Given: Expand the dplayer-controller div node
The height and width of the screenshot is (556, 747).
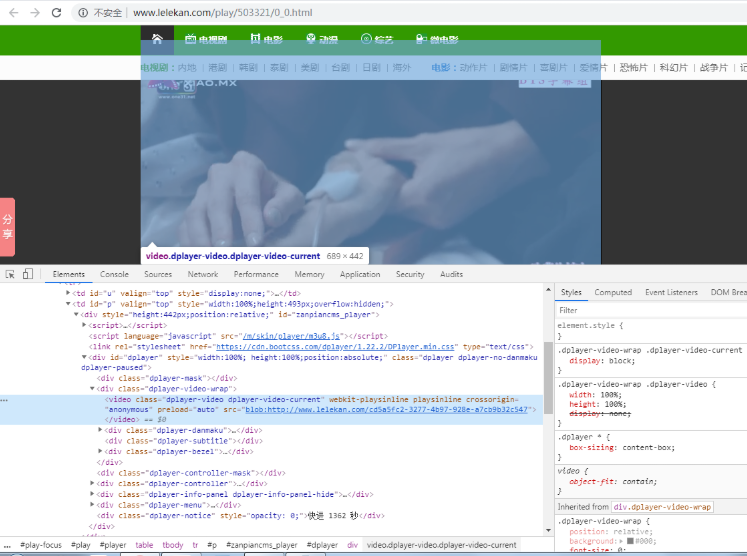Looking at the screenshot, I should click(x=92, y=483).
